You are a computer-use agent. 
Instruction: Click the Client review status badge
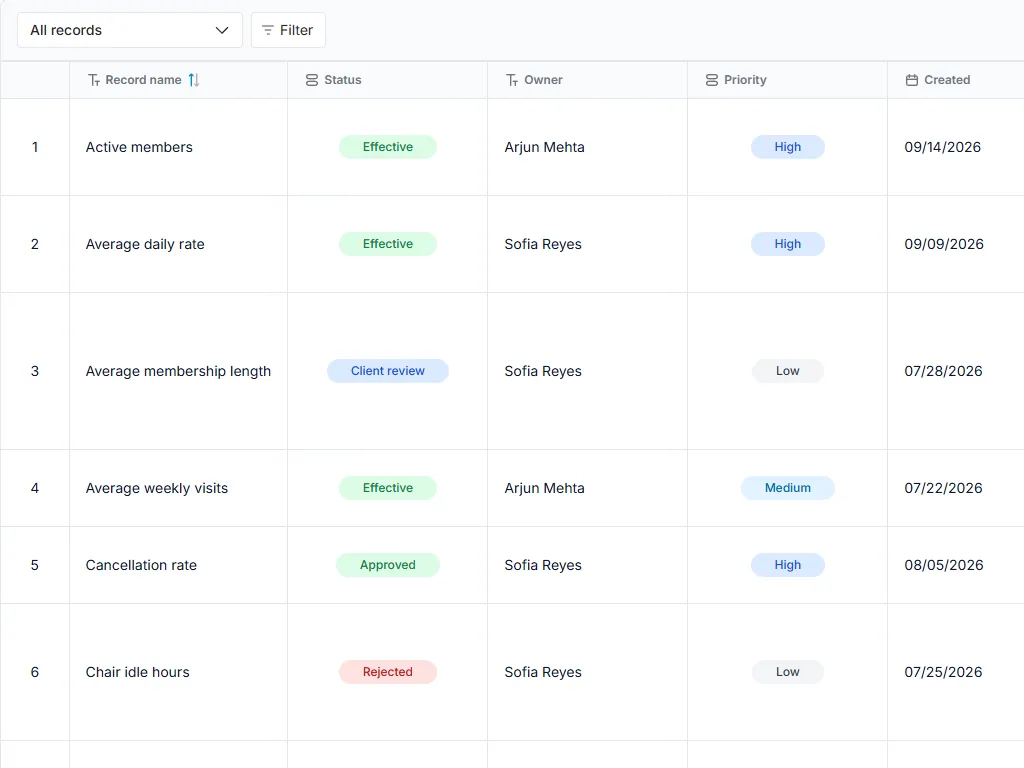[388, 371]
